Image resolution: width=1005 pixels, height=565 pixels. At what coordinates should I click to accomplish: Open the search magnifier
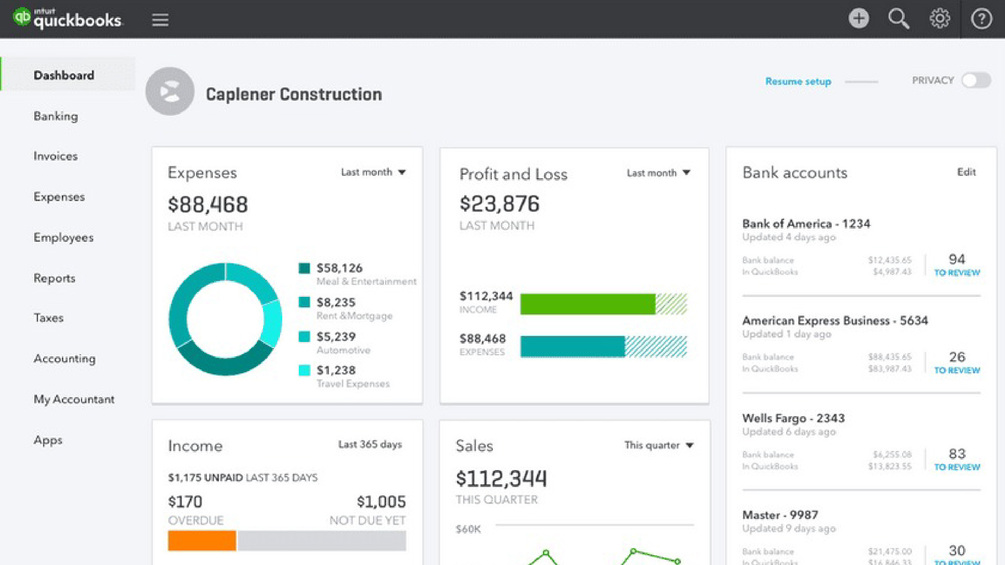(x=899, y=19)
